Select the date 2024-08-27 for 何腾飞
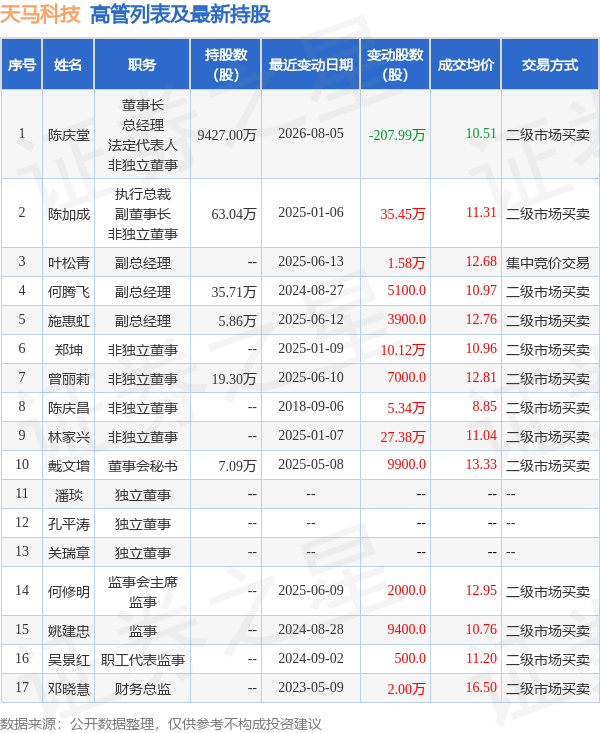600x733 pixels. (x=311, y=291)
